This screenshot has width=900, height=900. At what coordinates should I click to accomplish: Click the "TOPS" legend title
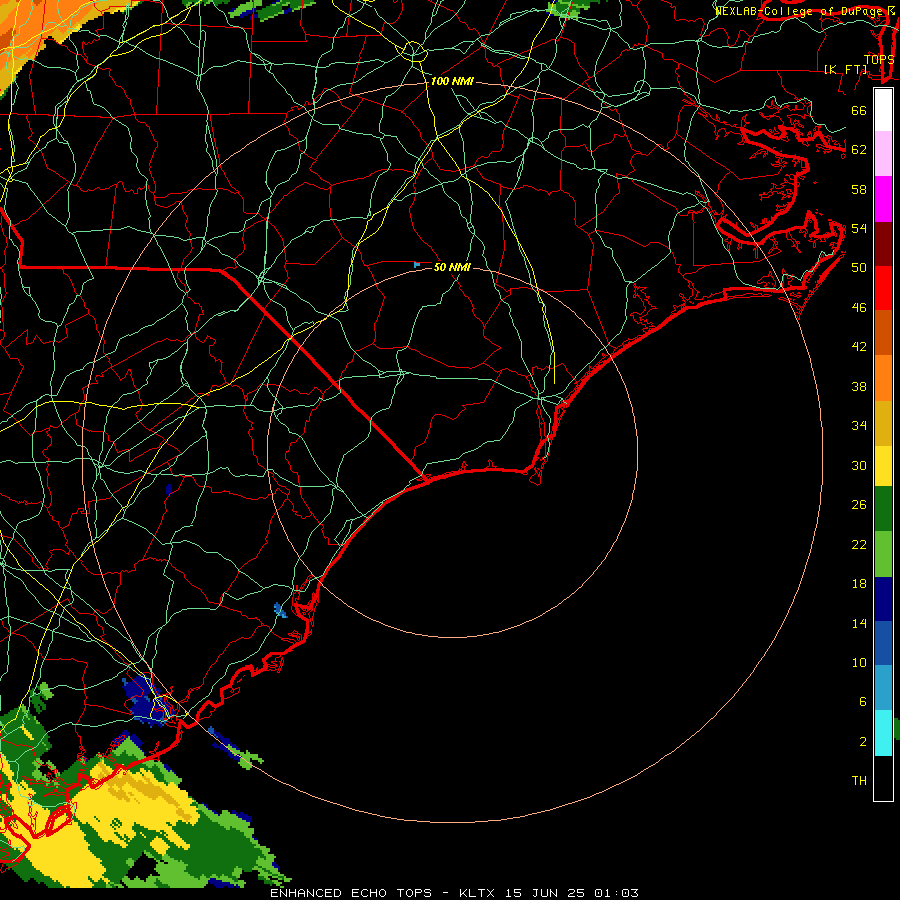[x=879, y=59]
